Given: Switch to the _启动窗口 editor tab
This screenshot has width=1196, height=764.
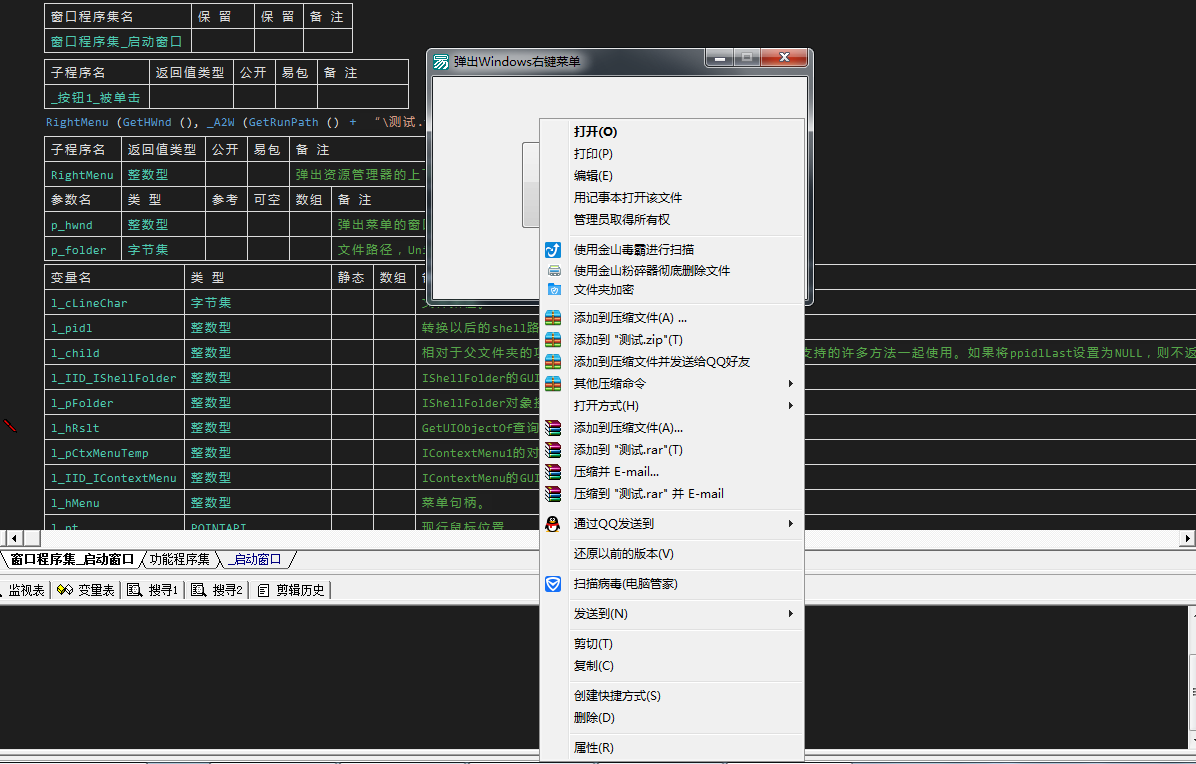Looking at the screenshot, I should [255, 560].
